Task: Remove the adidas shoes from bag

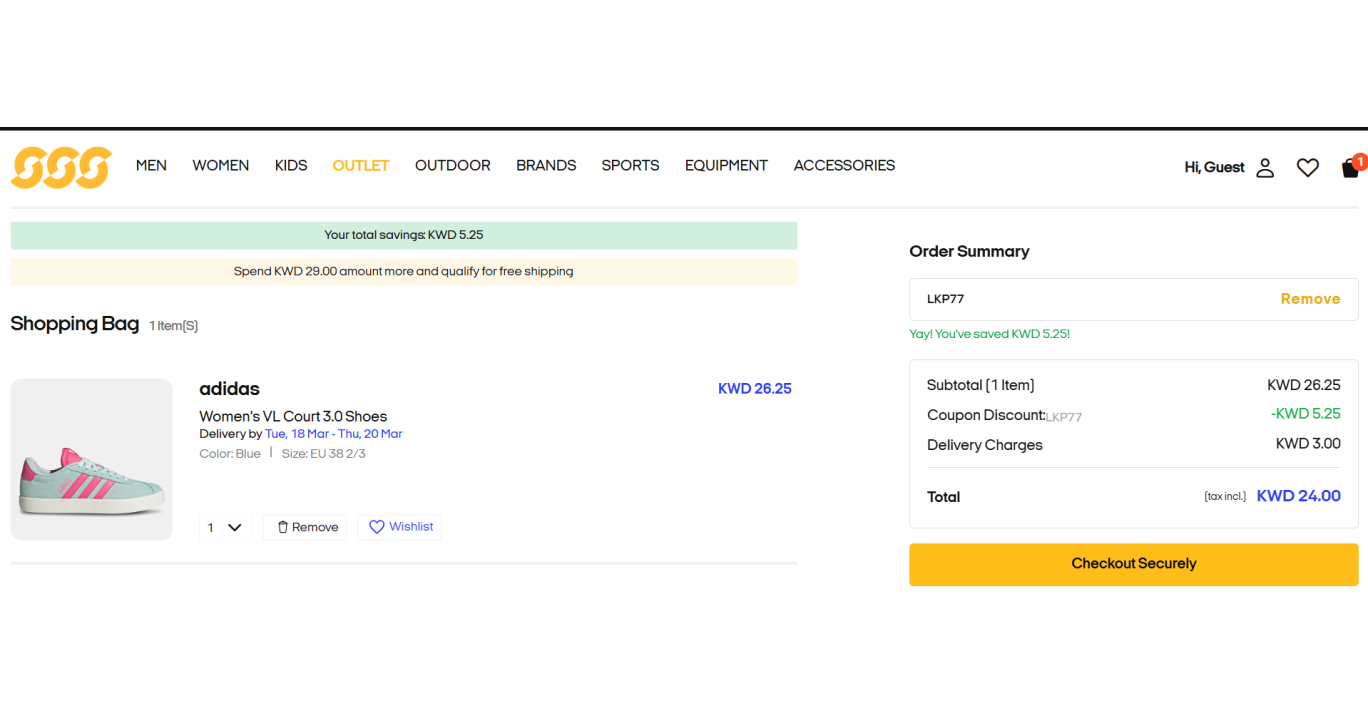Action: click(x=305, y=527)
